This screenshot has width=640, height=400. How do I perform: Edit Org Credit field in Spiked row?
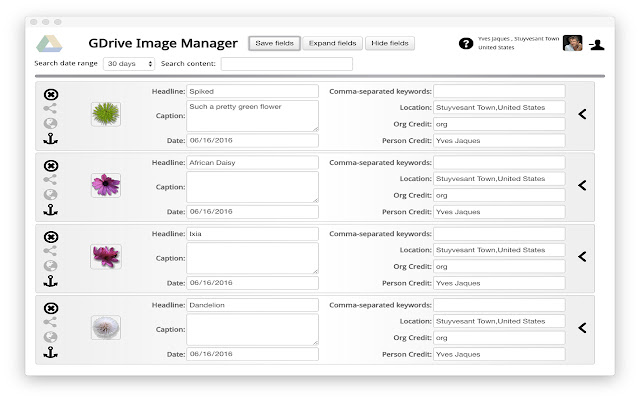tap(499, 124)
